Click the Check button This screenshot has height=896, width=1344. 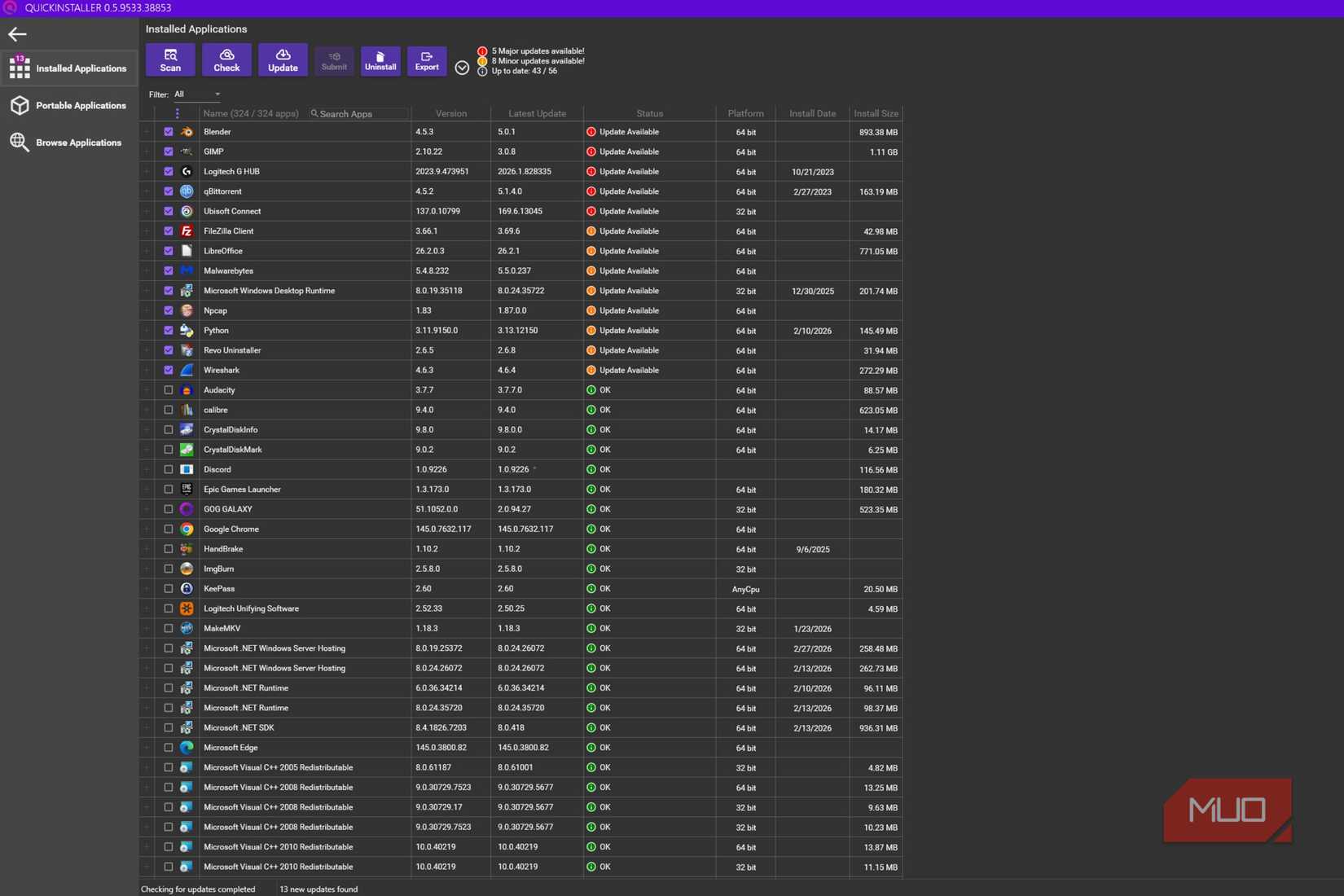point(226,60)
